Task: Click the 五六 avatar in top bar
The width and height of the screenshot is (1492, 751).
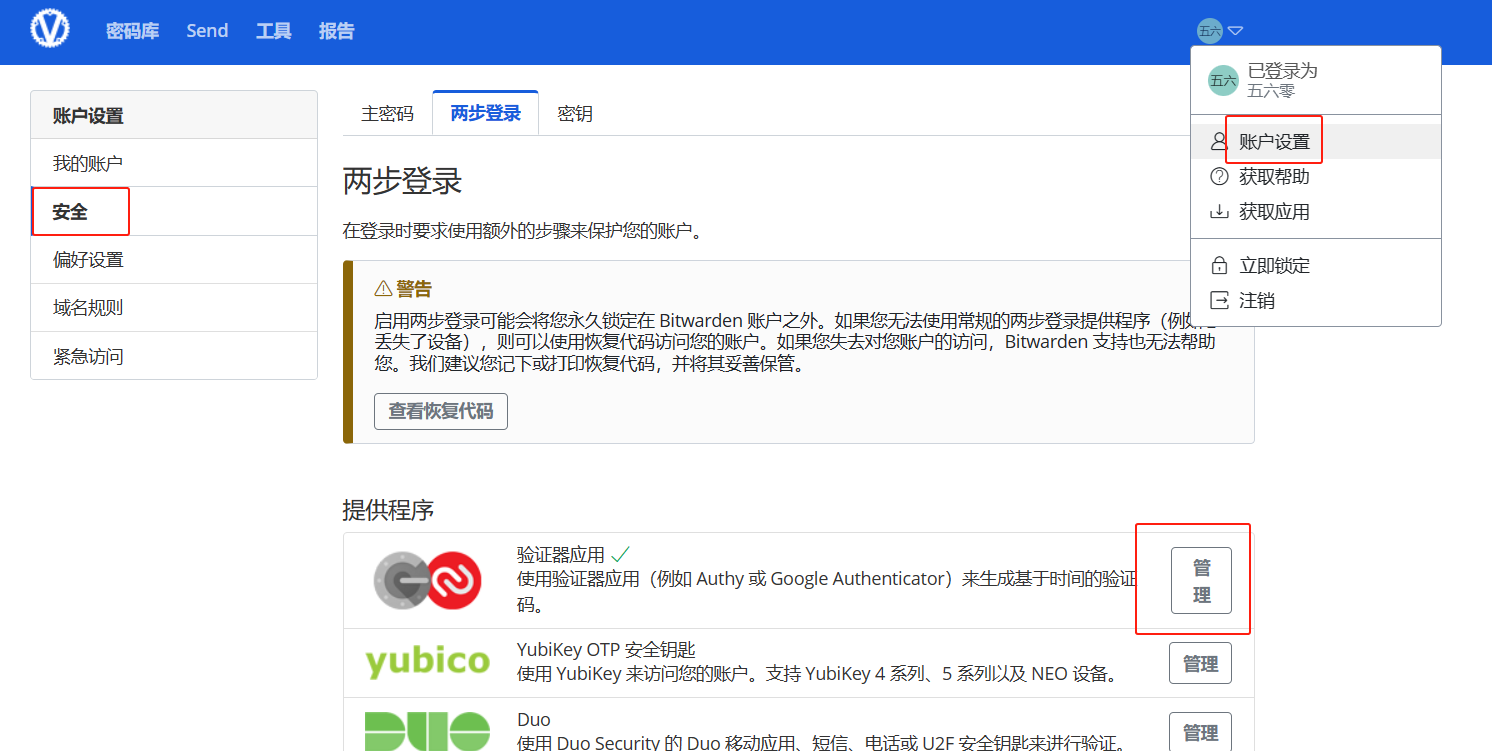Action: 1210,31
